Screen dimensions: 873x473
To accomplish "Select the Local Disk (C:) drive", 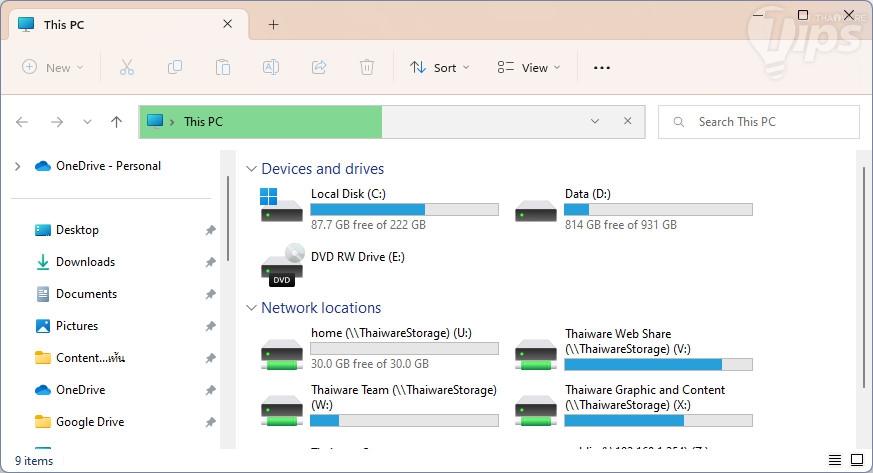I will pyautogui.click(x=380, y=209).
